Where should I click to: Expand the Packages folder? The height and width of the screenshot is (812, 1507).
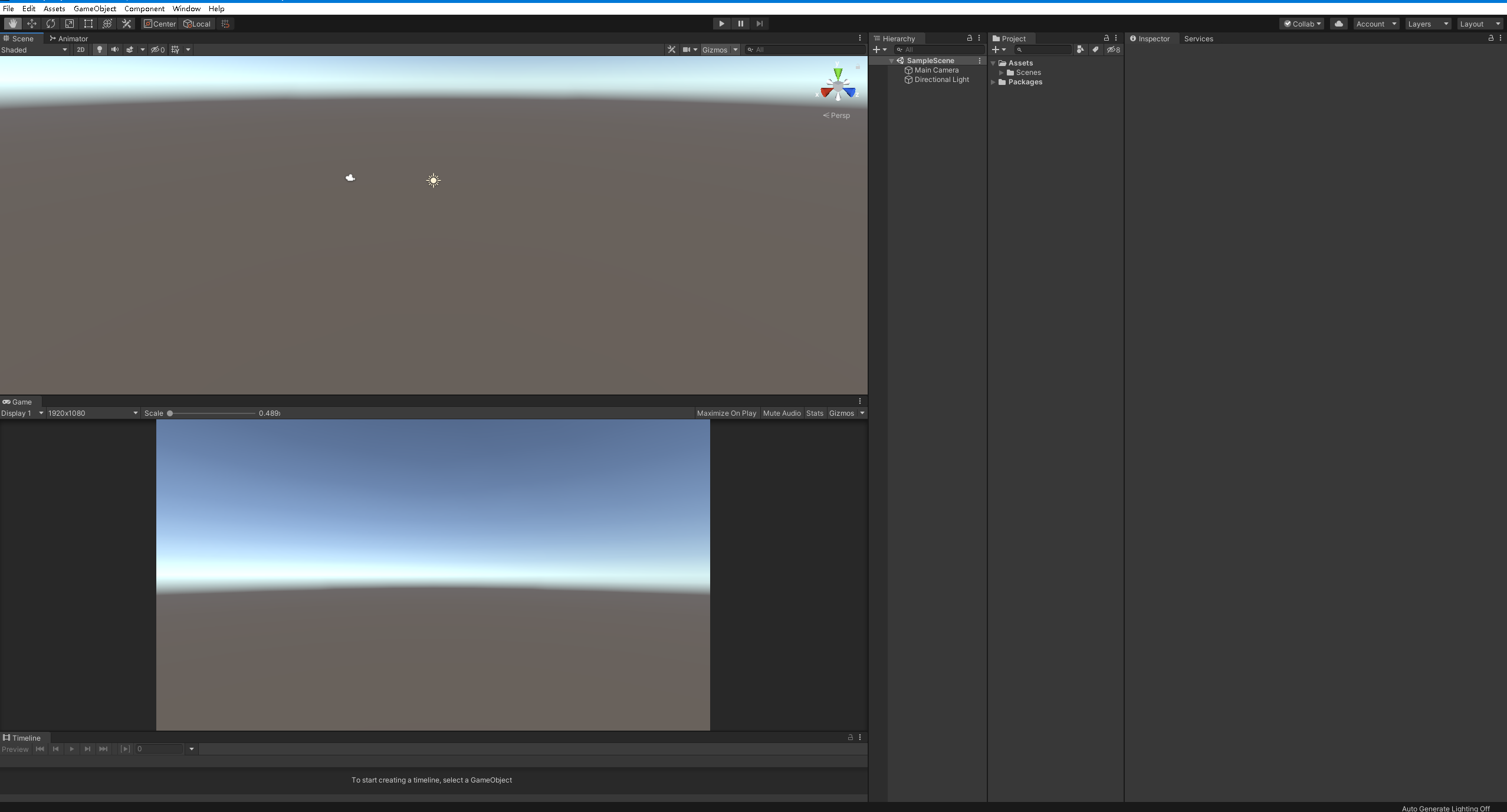pyautogui.click(x=993, y=82)
